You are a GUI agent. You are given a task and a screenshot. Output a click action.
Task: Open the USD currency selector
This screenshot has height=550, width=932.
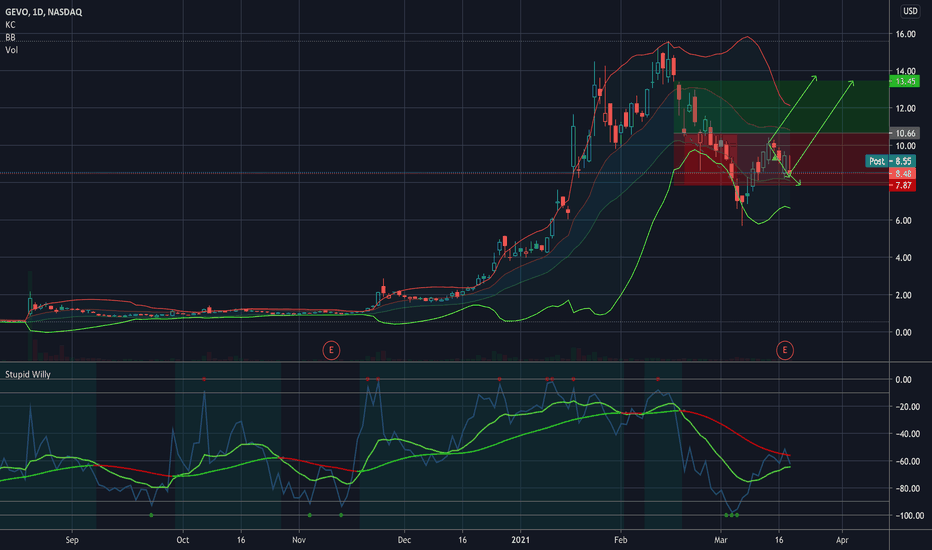click(910, 11)
